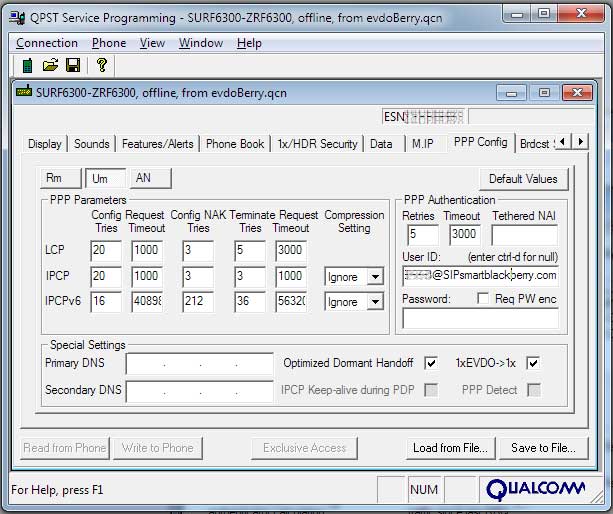Viewport: 613px width, 514px height.
Task: Click the Password input field
Action: click(x=480, y=318)
